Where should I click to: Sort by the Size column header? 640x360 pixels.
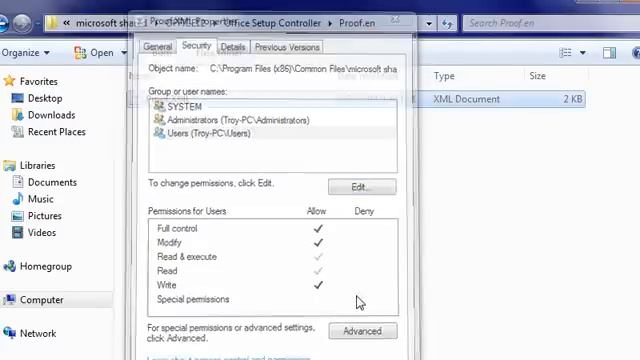coord(538,76)
